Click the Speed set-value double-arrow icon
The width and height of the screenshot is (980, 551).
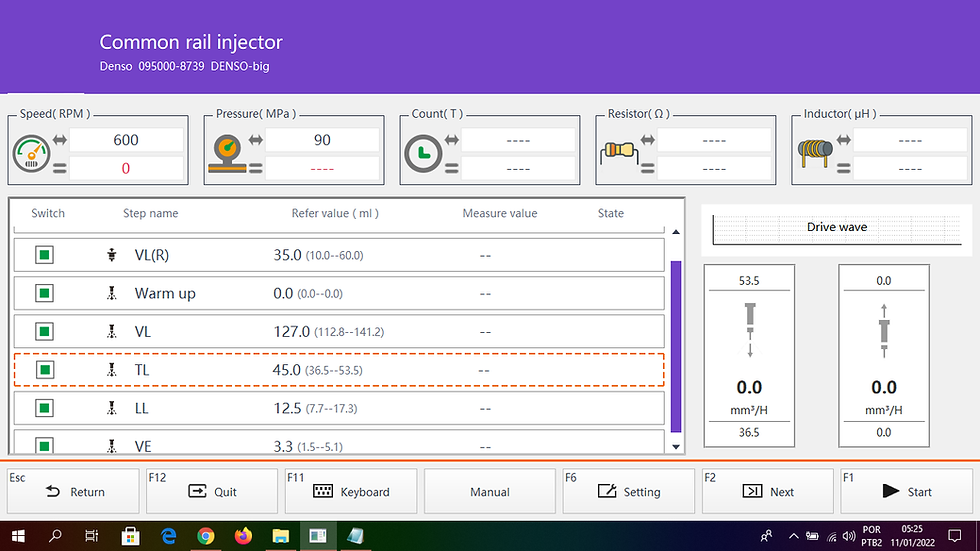(x=60, y=140)
